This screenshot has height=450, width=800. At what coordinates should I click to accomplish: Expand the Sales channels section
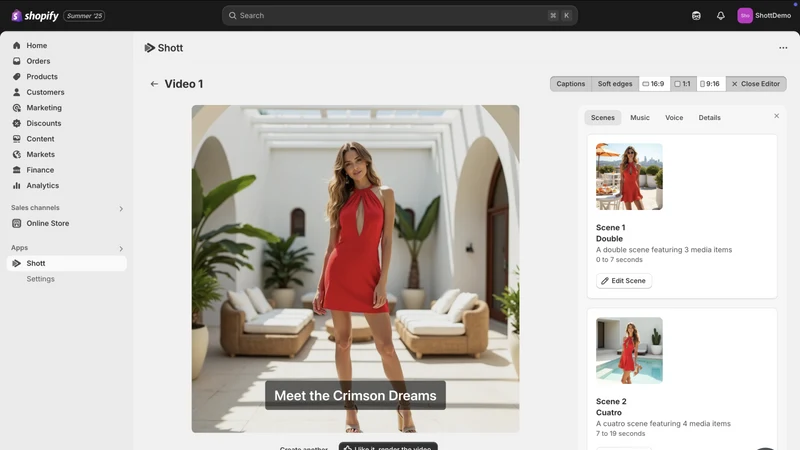click(121, 208)
